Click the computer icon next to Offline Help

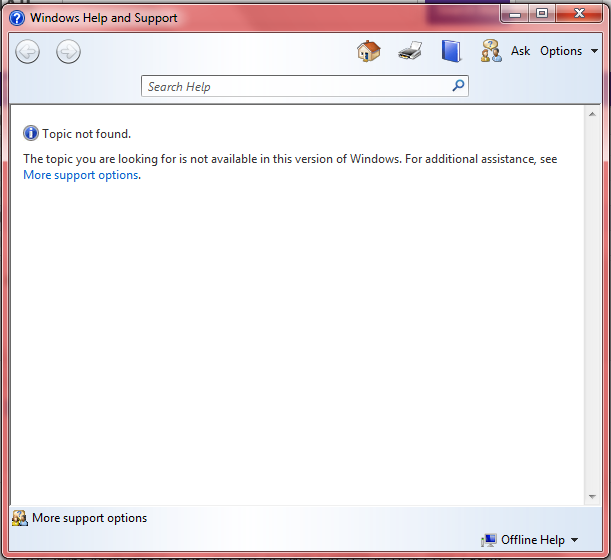click(x=489, y=540)
